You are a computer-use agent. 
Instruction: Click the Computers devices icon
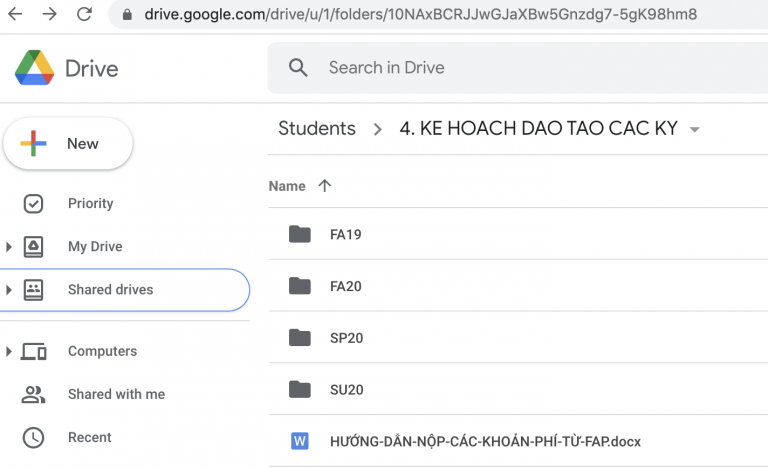(x=33, y=352)
